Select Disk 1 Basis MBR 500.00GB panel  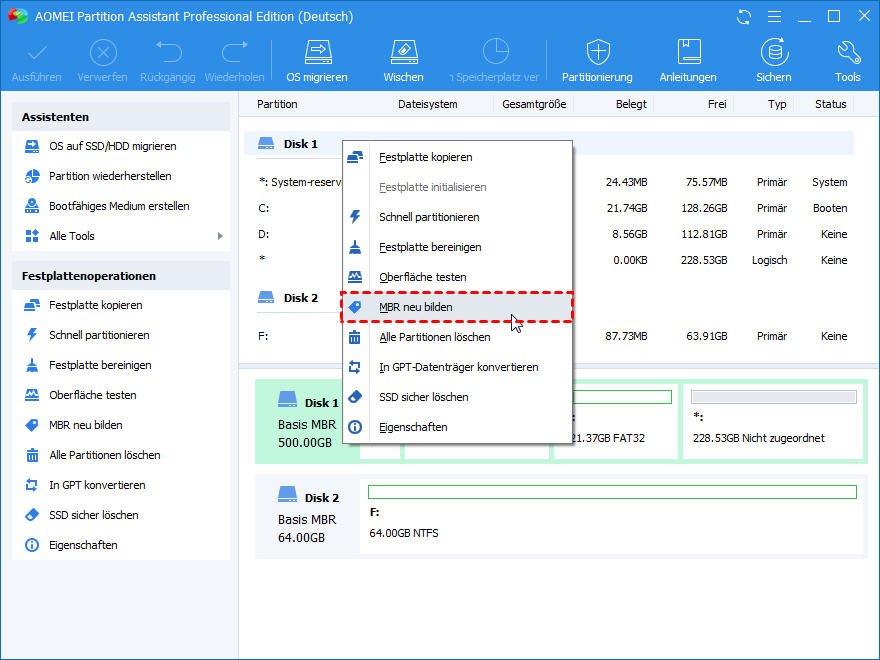(308, 422)
